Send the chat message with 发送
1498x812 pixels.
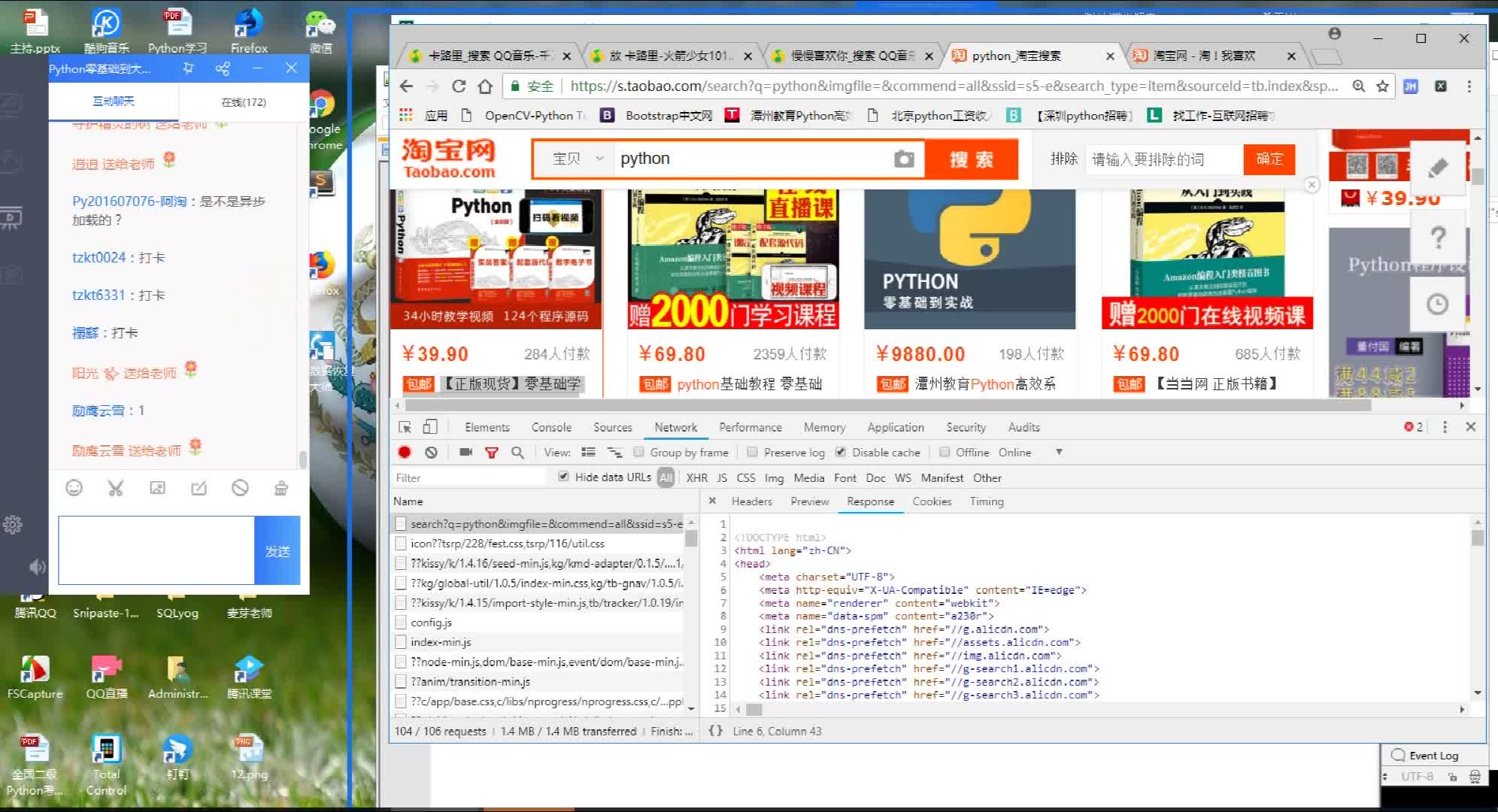[277, 550]
